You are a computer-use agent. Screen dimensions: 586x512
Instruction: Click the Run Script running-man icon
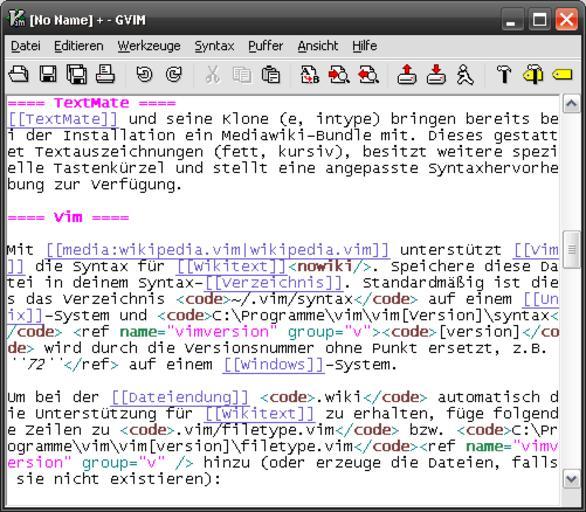click(x=465, y=74)
